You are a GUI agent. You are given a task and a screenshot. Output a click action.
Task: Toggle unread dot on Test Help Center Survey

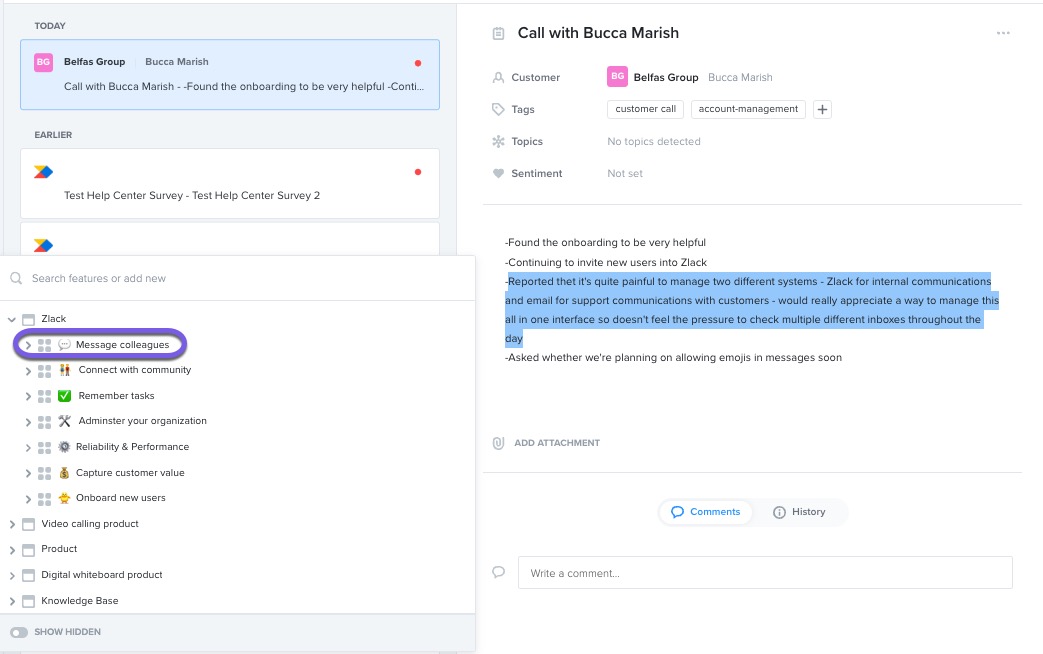click(x=418, y=172)
